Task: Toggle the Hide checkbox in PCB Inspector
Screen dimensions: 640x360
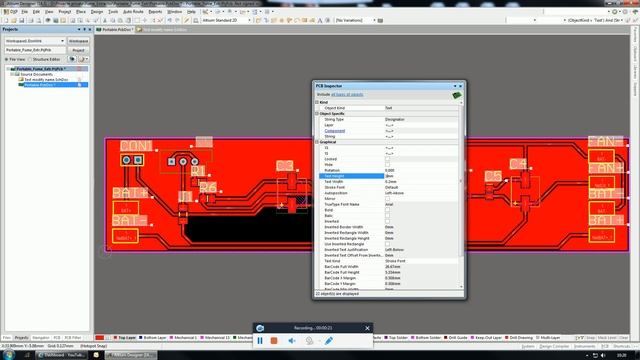Action: click(387, 164)
